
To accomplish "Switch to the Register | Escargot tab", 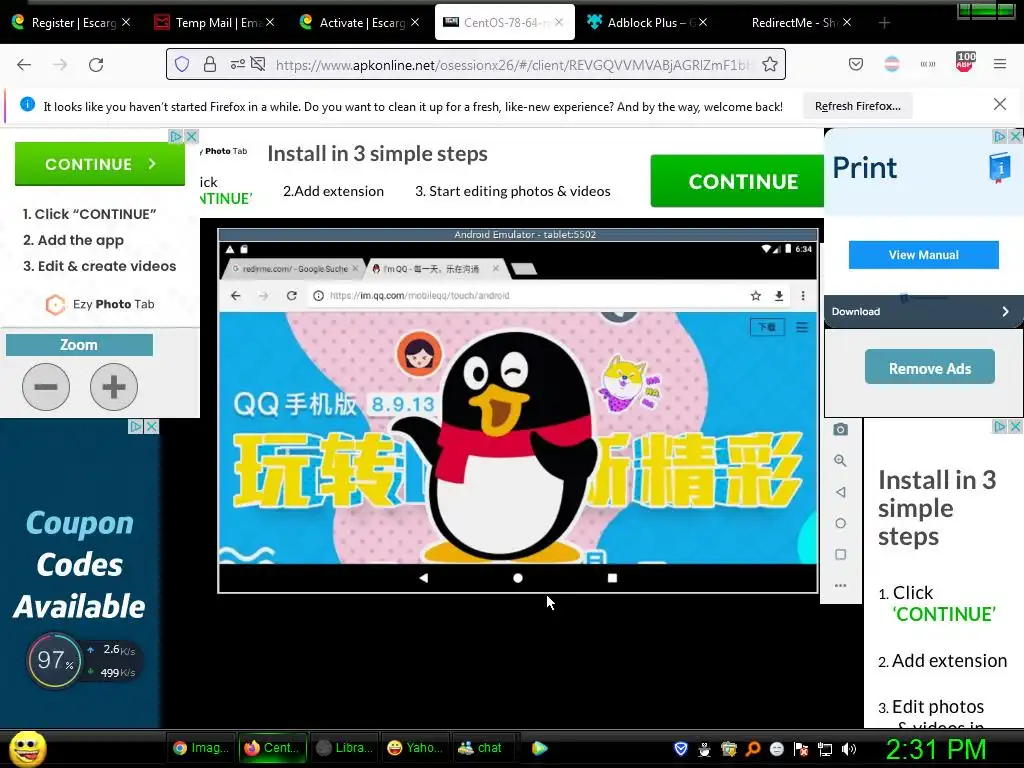I will coord(71,23).
